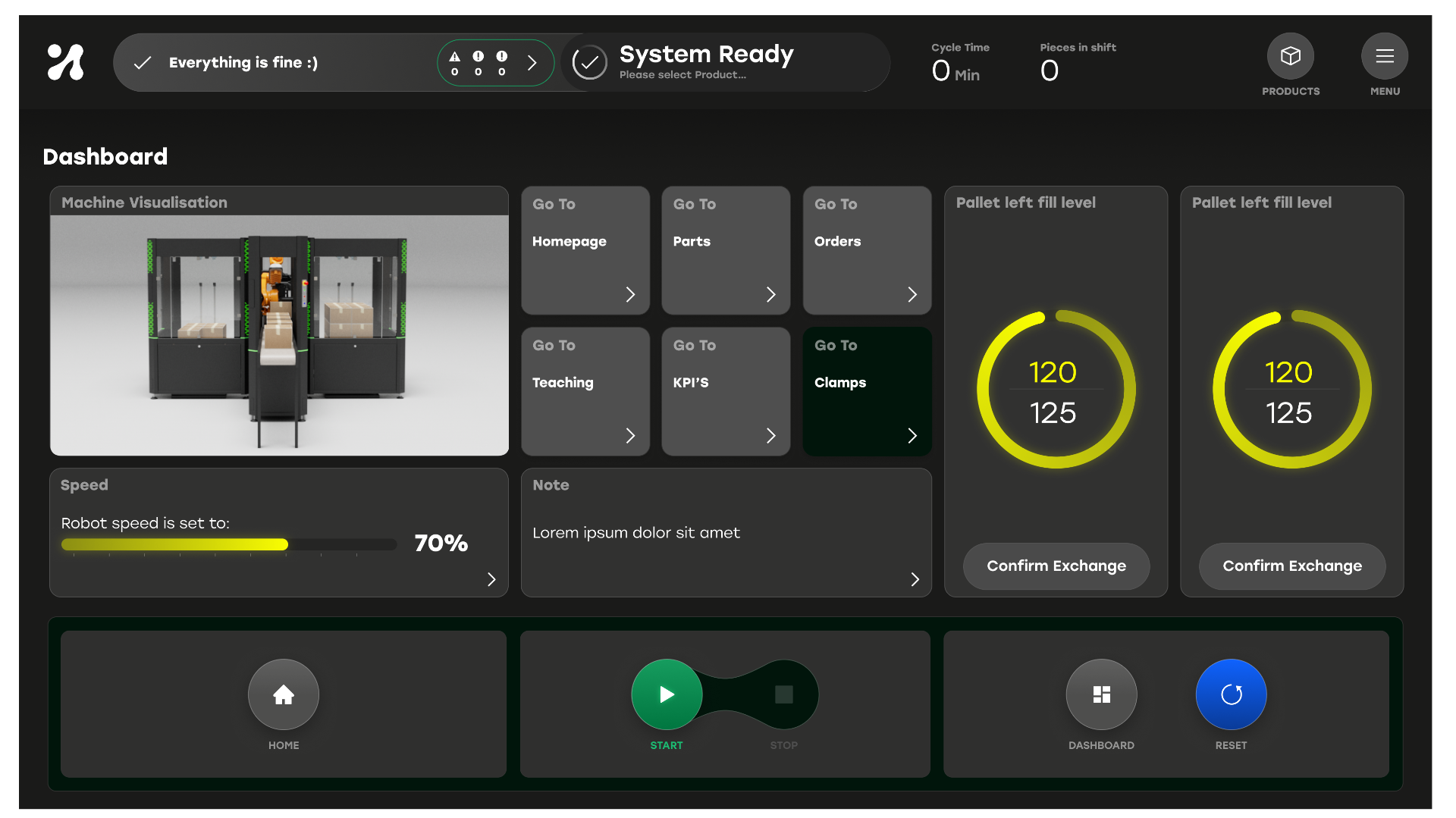Open the Go To Teaching tile

(x=585, y=391)
